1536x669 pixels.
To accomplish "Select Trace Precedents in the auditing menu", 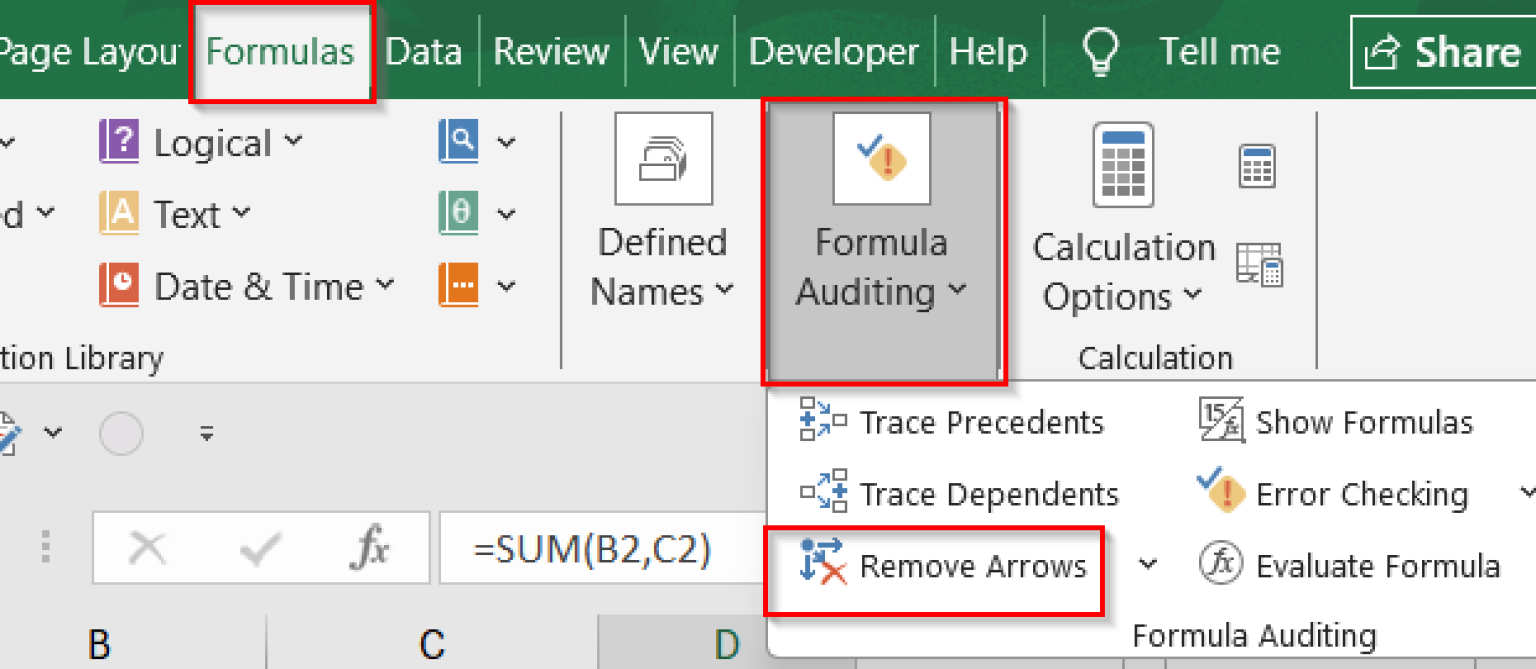I will click(981, 422).
